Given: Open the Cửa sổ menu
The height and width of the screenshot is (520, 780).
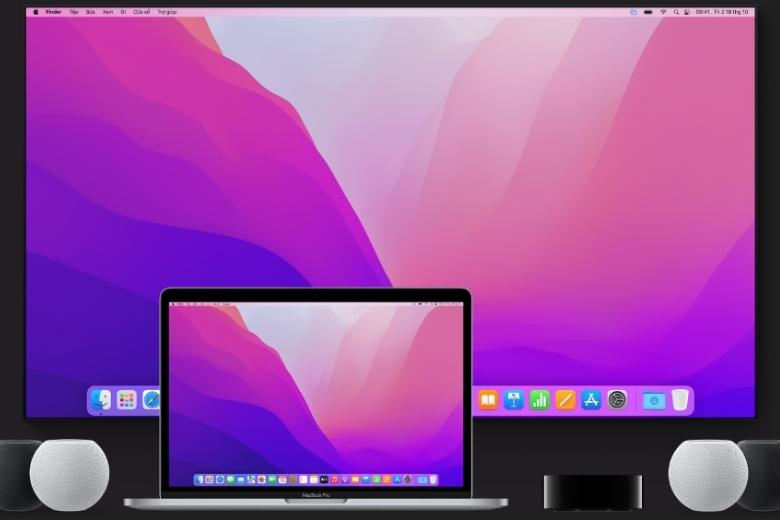Looking at the screenshot, I should pos(142,12).
